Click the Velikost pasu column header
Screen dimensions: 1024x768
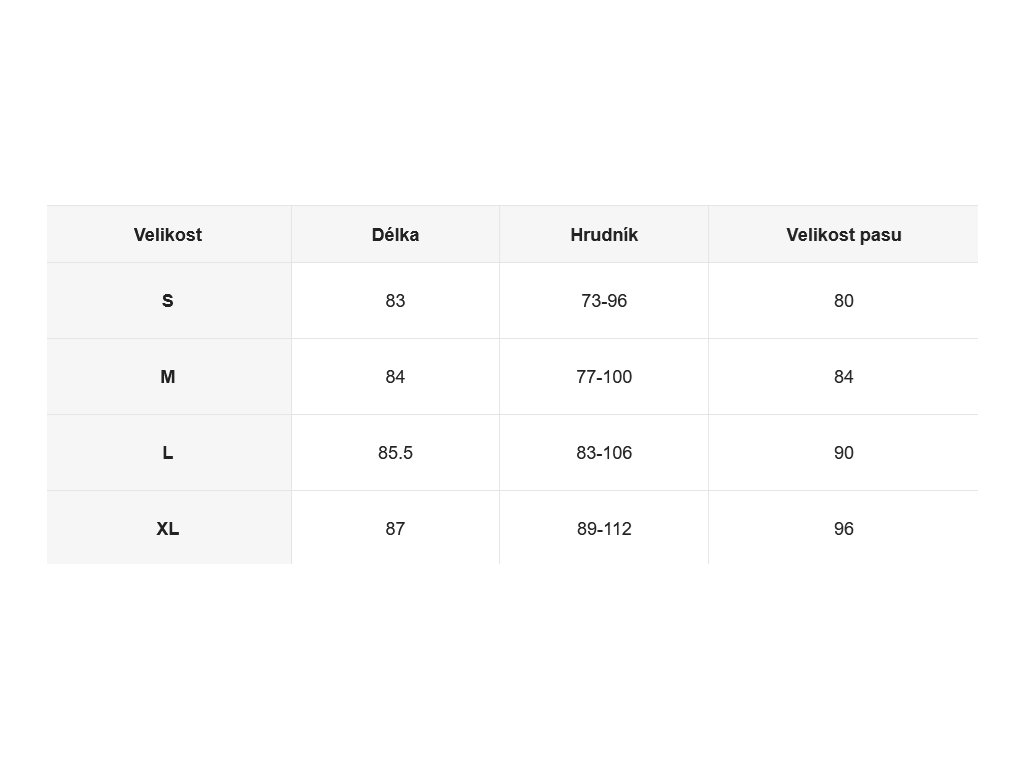coord(844,235)
